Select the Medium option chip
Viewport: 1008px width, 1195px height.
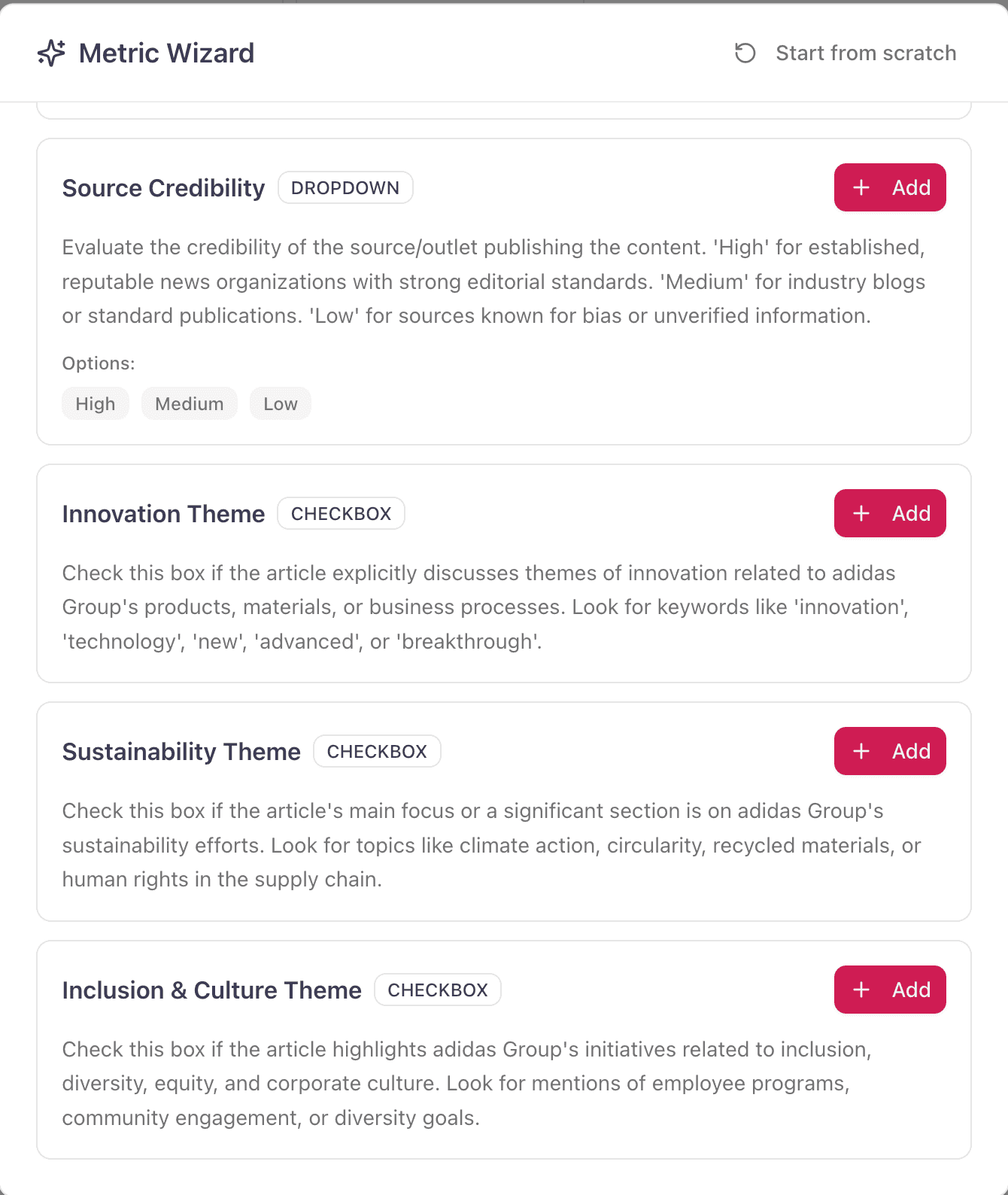189,404
